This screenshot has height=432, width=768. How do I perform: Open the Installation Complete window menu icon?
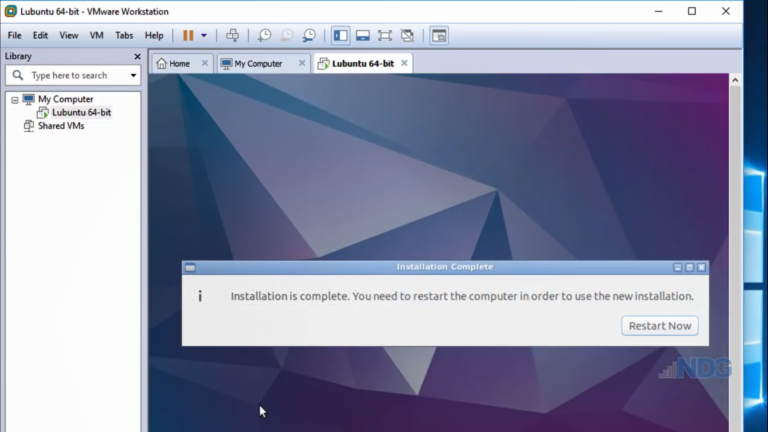(x=190, y=267)
